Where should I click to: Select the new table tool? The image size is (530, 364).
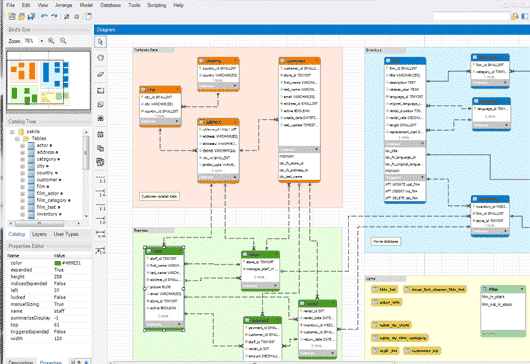[100, 135]
